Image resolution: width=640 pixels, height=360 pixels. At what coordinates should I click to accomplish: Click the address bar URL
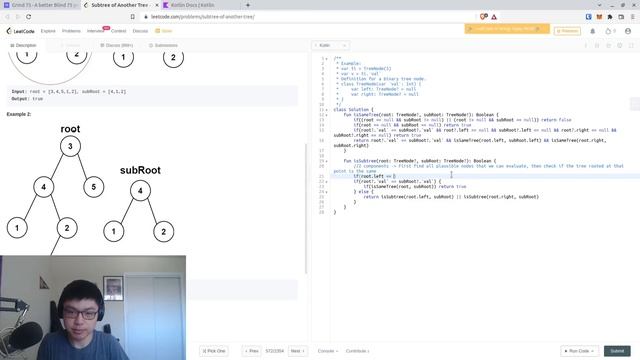coord(203,17)
